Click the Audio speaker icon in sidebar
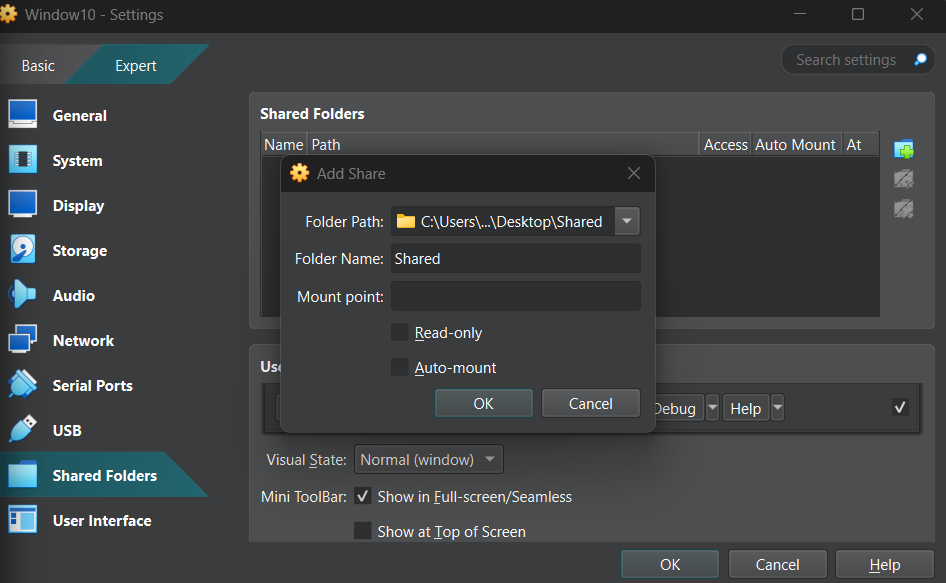Viewport: 946px width, 583px height. tap(23, 294)
